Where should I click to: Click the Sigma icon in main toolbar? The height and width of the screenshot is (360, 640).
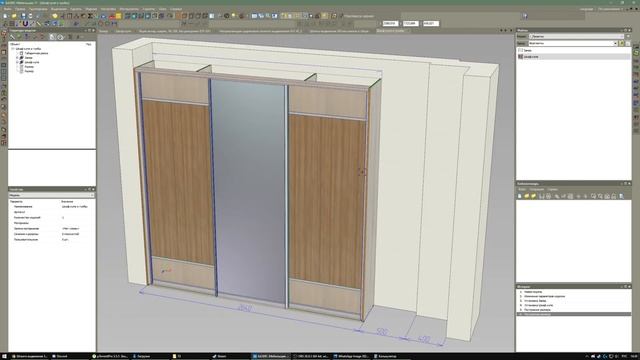tap(90, 16)
